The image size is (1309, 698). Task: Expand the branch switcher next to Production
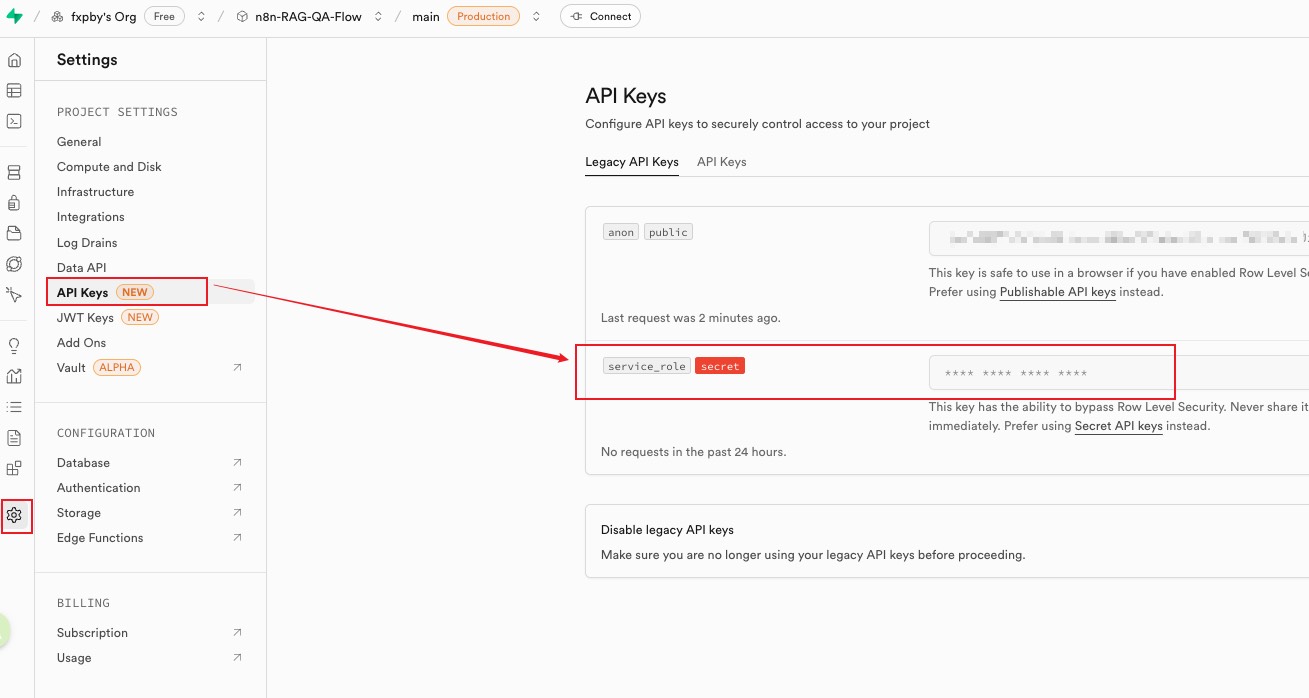tap(536, 17)
